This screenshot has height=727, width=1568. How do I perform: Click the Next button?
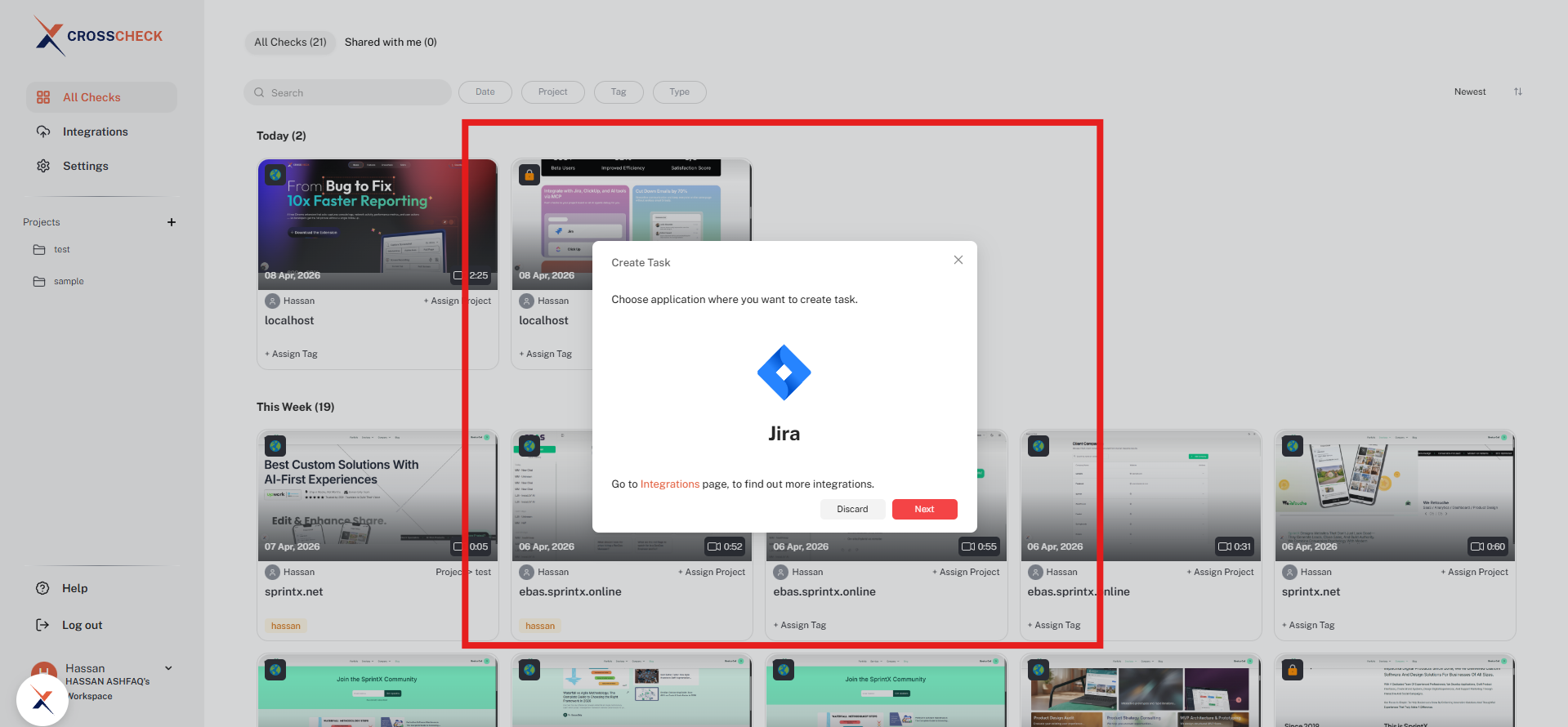(x=924, y=509)
